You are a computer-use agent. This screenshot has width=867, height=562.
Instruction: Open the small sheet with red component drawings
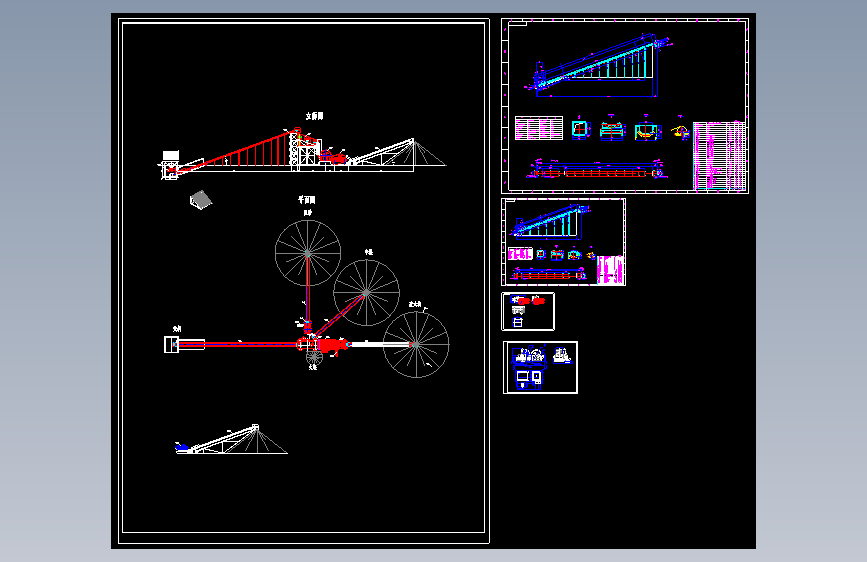click(x=528, y=311)
